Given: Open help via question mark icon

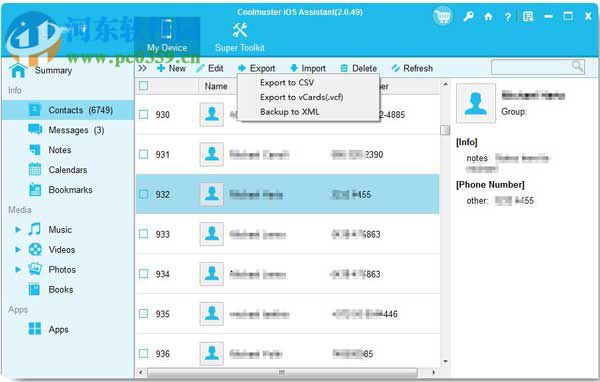Looking at the screenshot, I should [x=507, y=17].
